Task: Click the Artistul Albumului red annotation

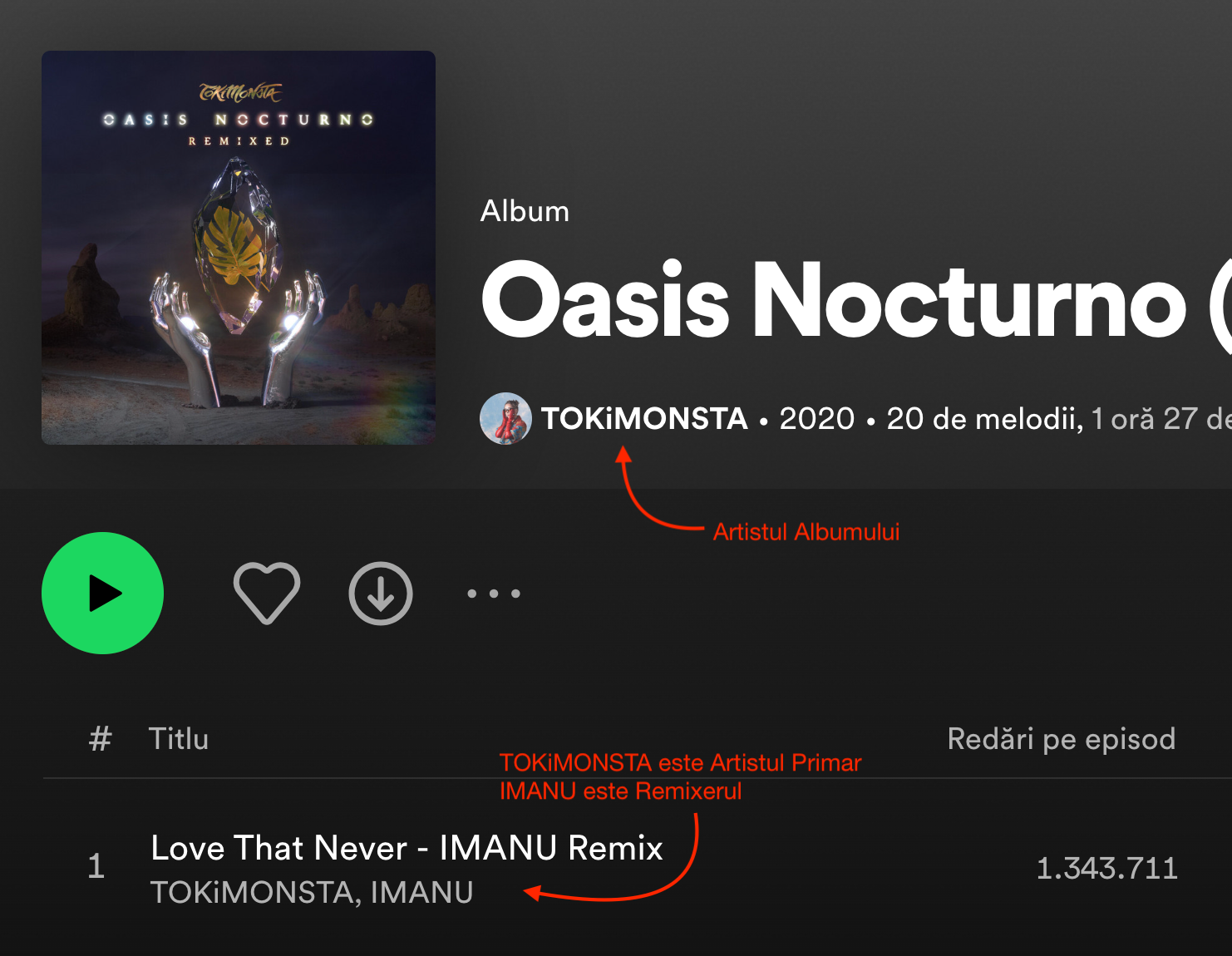Action: (x=806, y=532)
